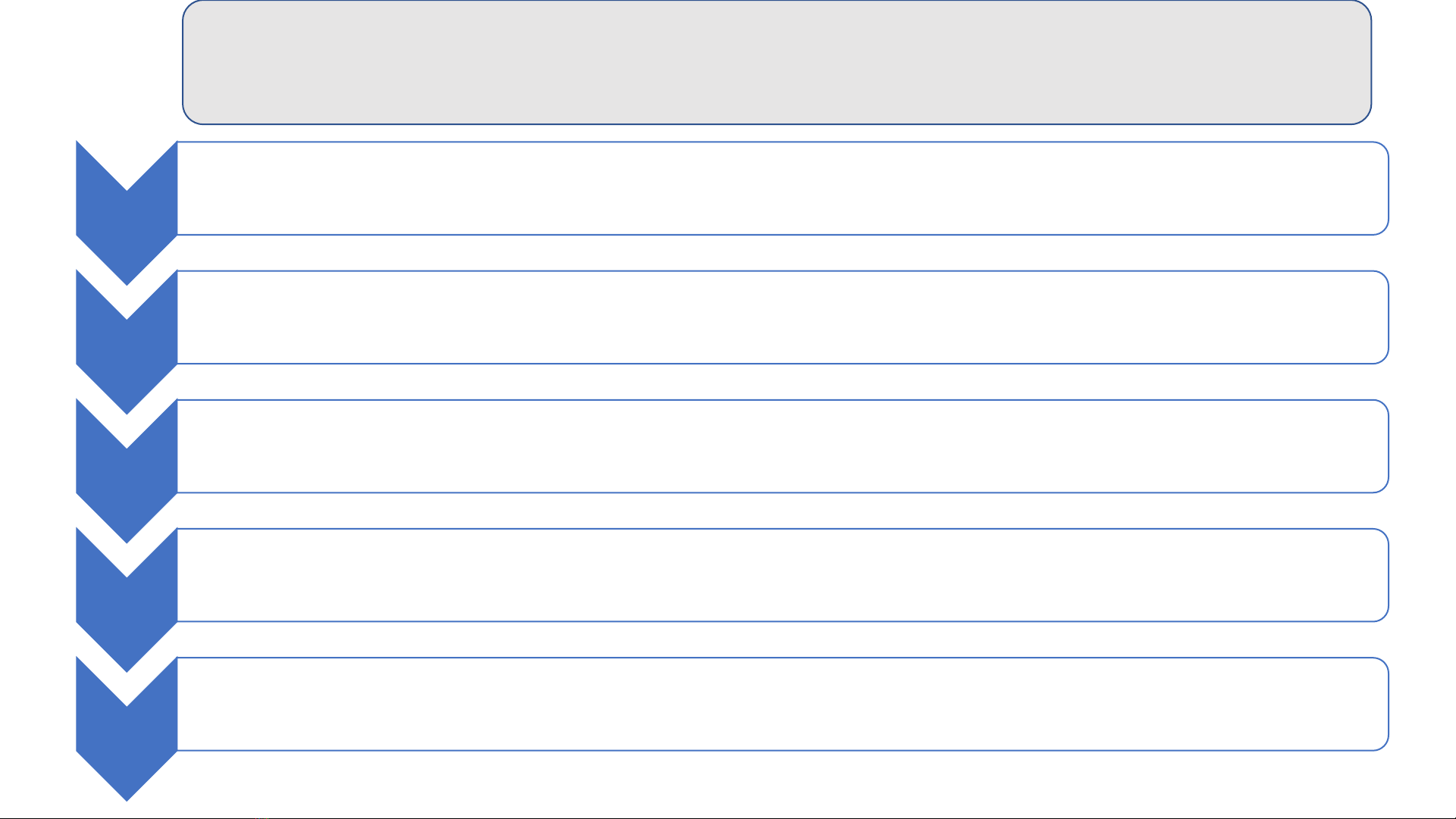Select the last white content box

click(x=783, y=704)
